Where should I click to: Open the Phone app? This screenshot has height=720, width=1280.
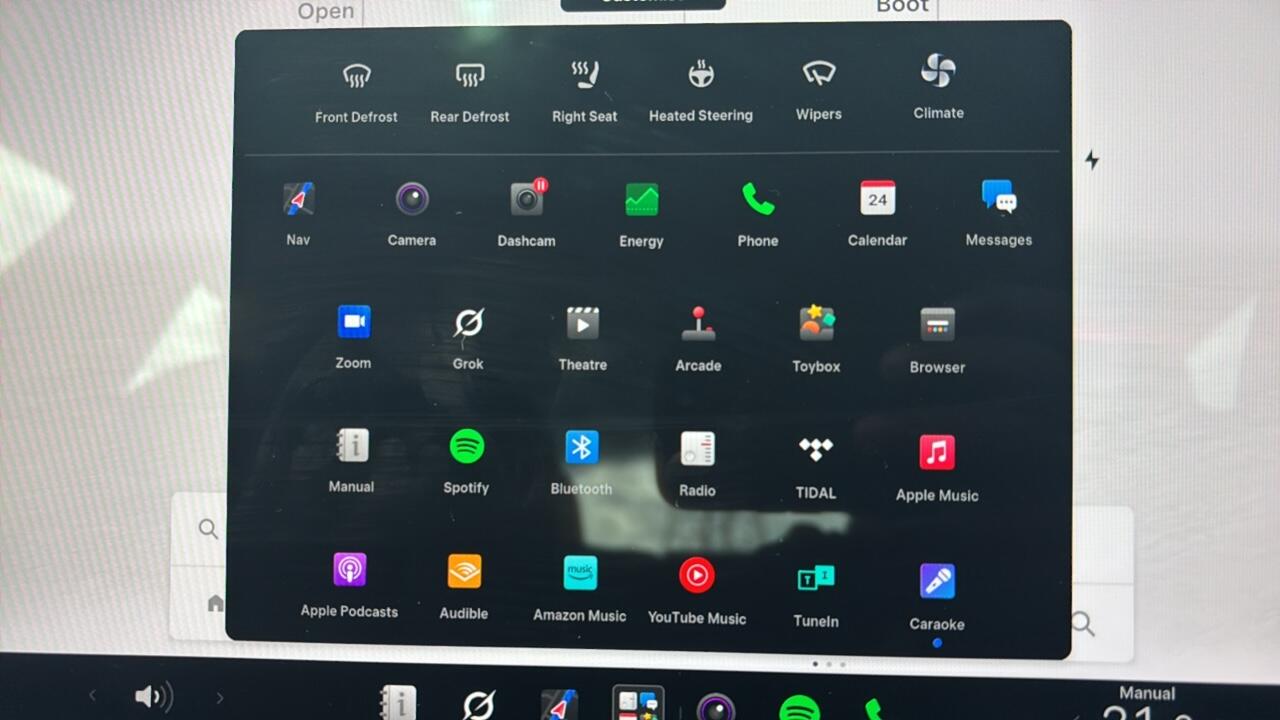pos(758,213)
